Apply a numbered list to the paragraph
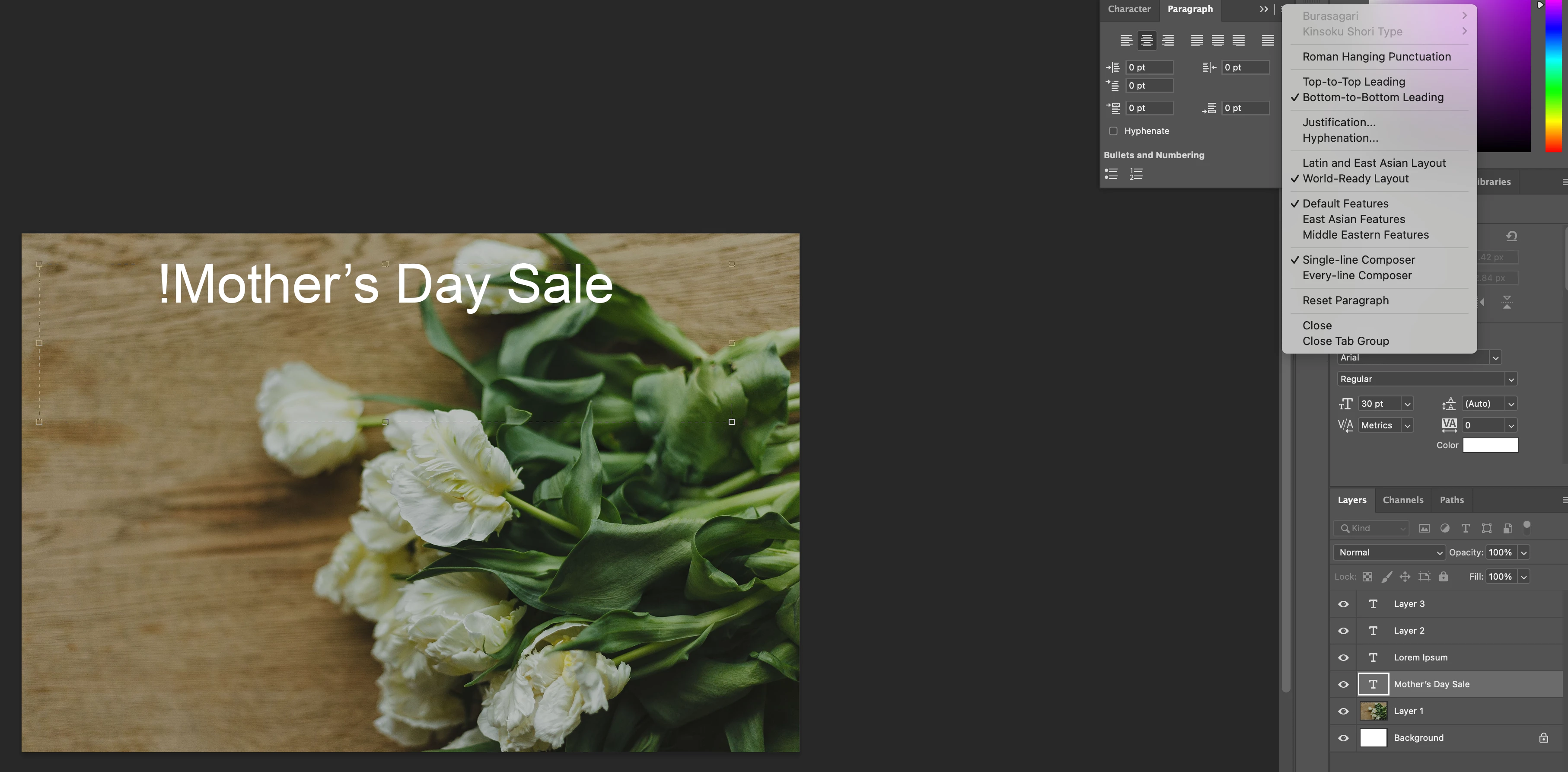Viewport: 1568px width, 772px height. (x=1136, y=174)
